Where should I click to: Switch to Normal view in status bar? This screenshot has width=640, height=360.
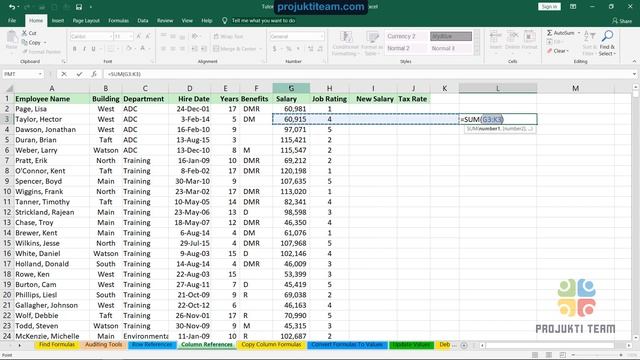[535, 355]
